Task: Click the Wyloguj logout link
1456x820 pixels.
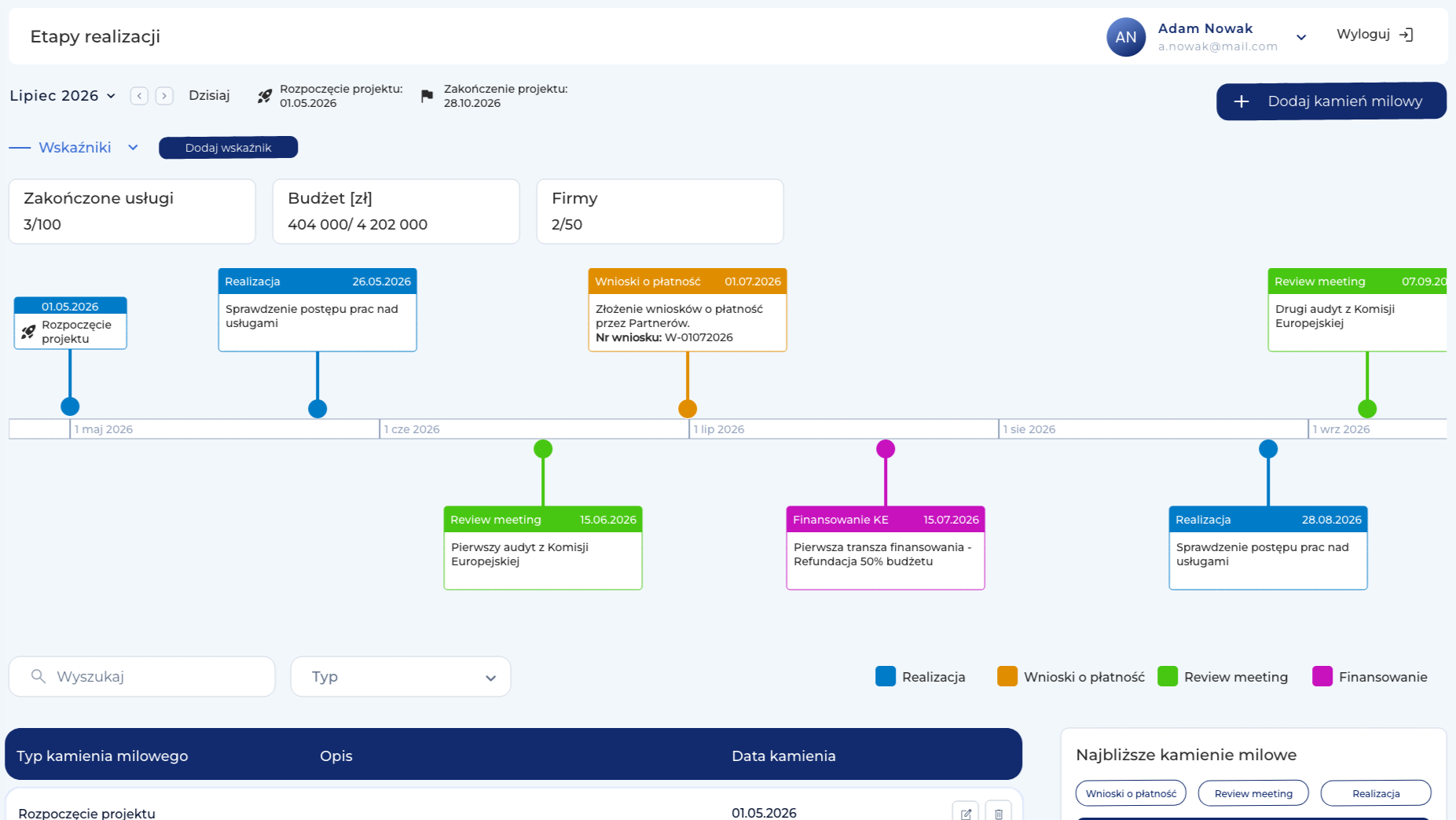Action: [1375, 35]
